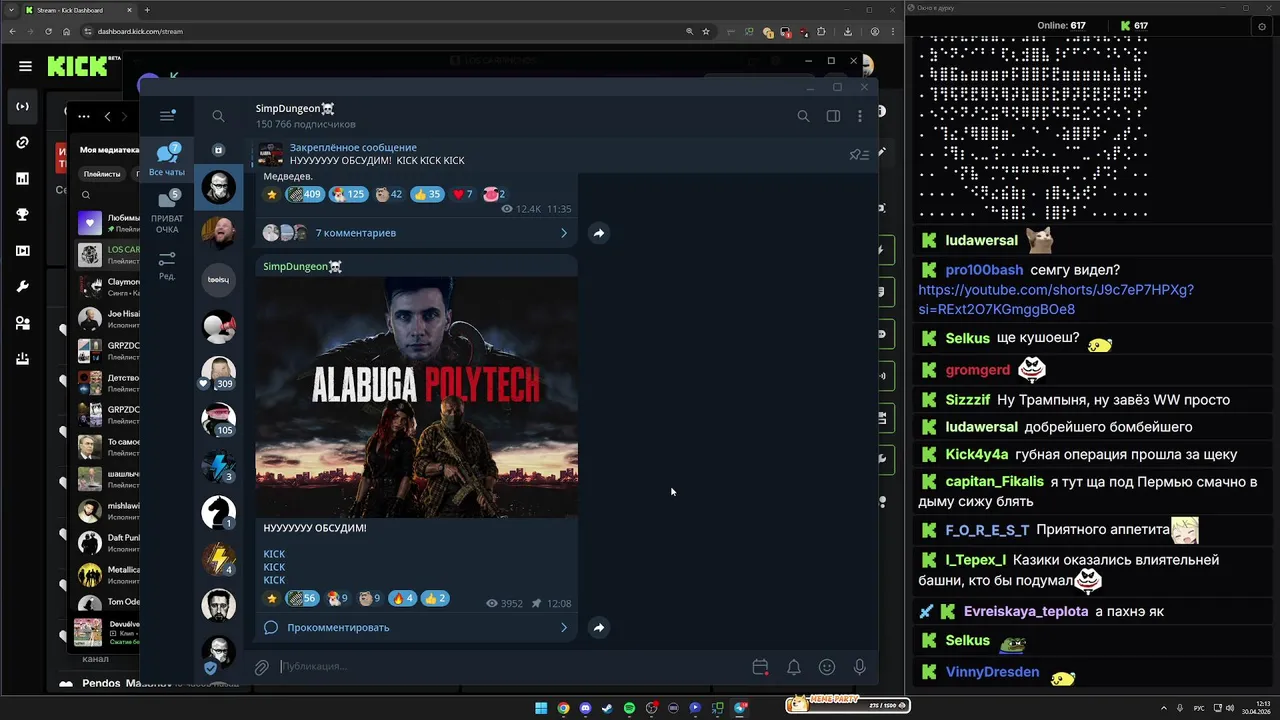Open the LOS CAR playlist in the library
This screenshot has height=720, width=1280.
tap(108, 255)
